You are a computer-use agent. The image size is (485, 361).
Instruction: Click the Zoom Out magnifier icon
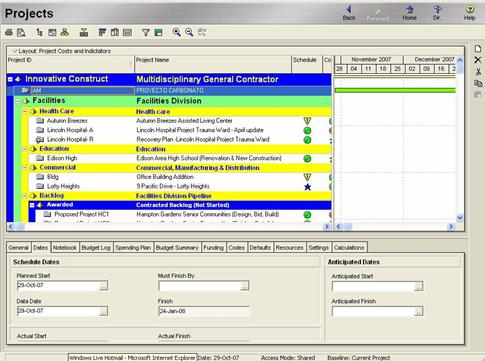point(189,32)
